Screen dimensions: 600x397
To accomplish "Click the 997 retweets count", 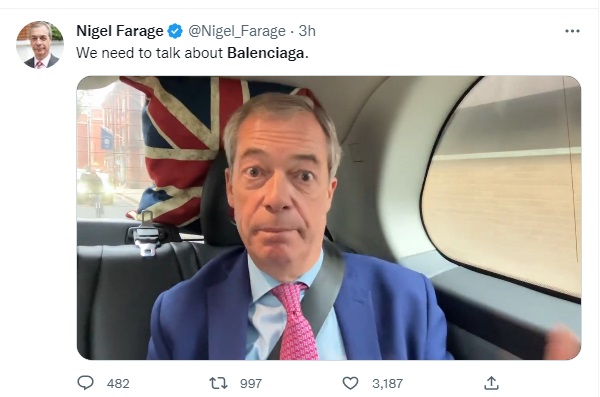I will point(251,383).
